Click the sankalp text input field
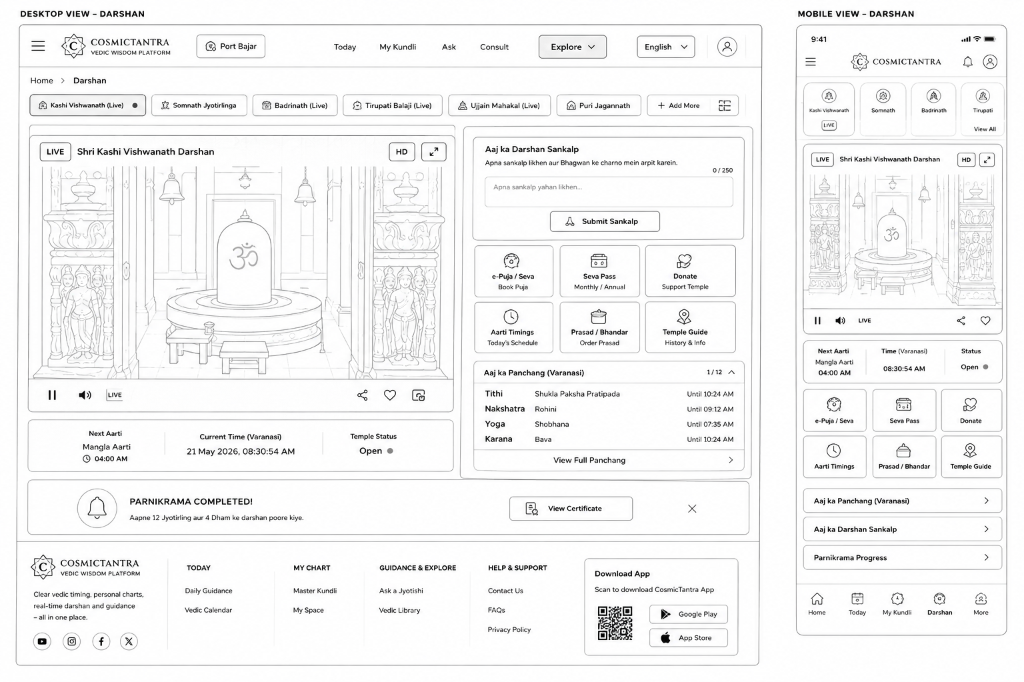The image size is (1024, 682). tap(609, 192)
